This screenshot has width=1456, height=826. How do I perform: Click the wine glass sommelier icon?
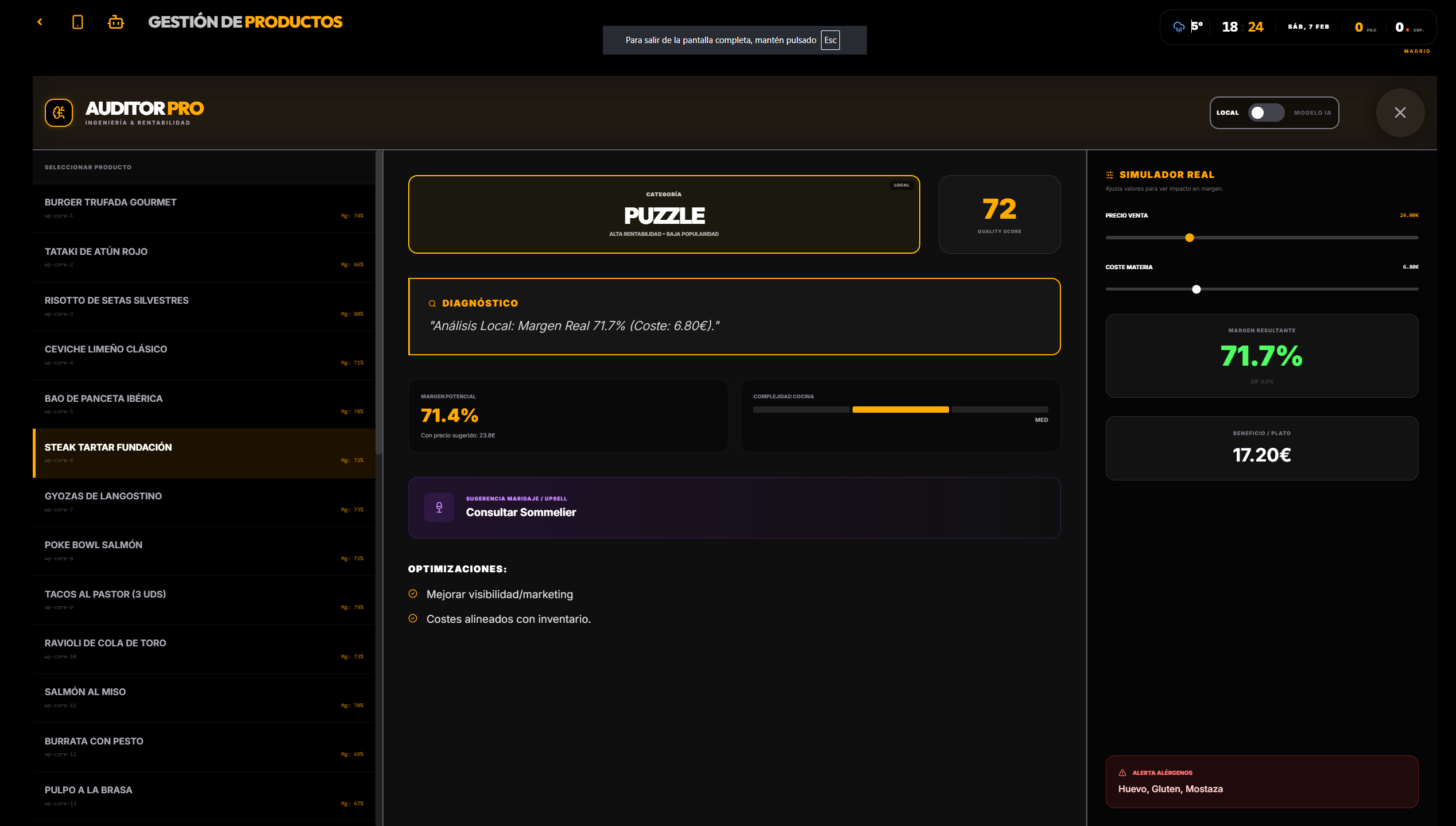point(439,507)
